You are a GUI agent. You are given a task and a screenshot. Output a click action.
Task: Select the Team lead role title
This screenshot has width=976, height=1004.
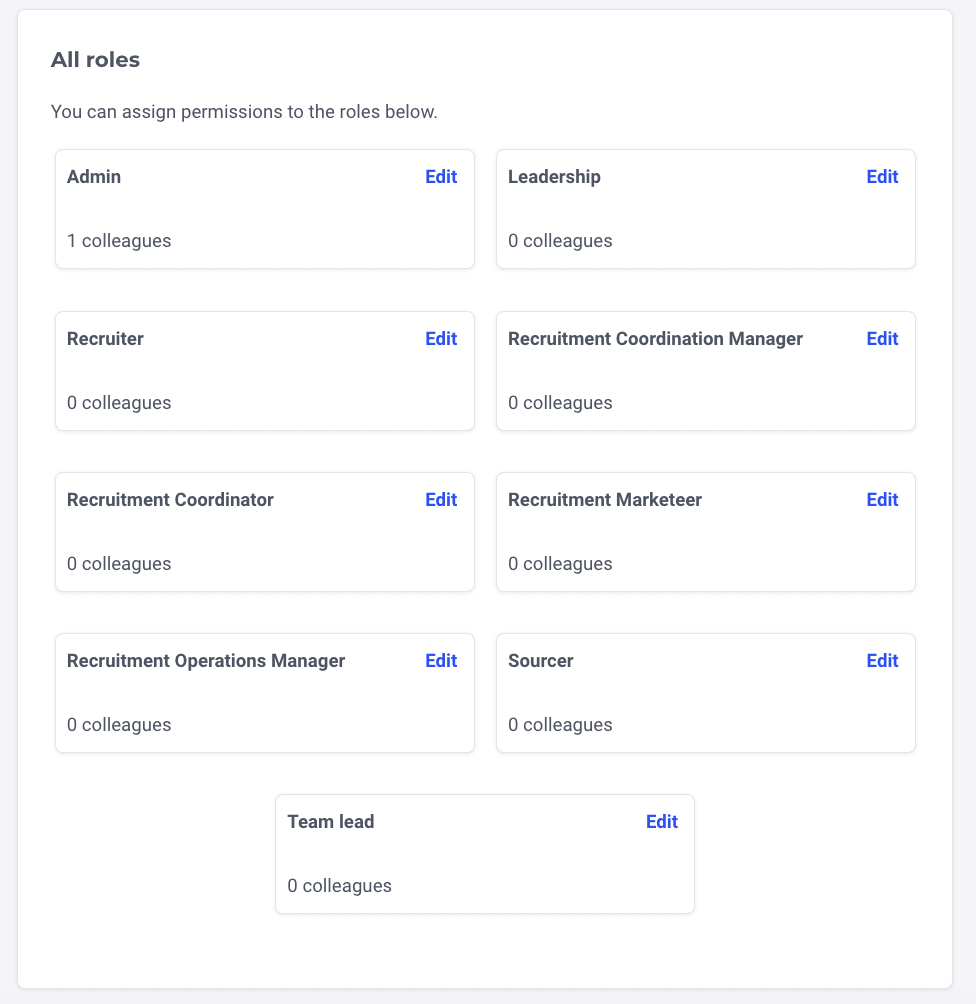point(331,822)
